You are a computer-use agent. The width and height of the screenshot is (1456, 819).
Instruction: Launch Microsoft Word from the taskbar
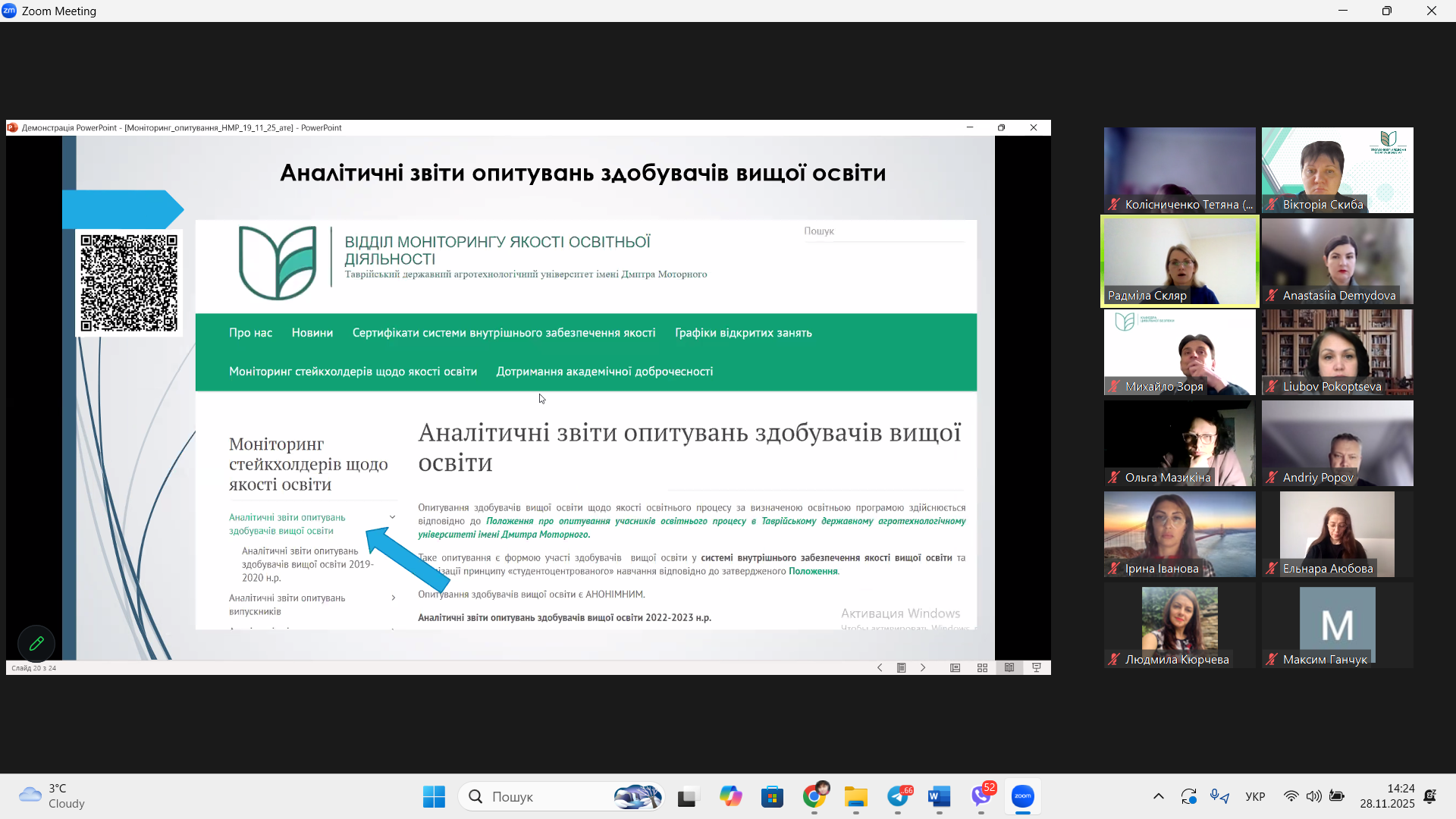[x=938, y=797]
